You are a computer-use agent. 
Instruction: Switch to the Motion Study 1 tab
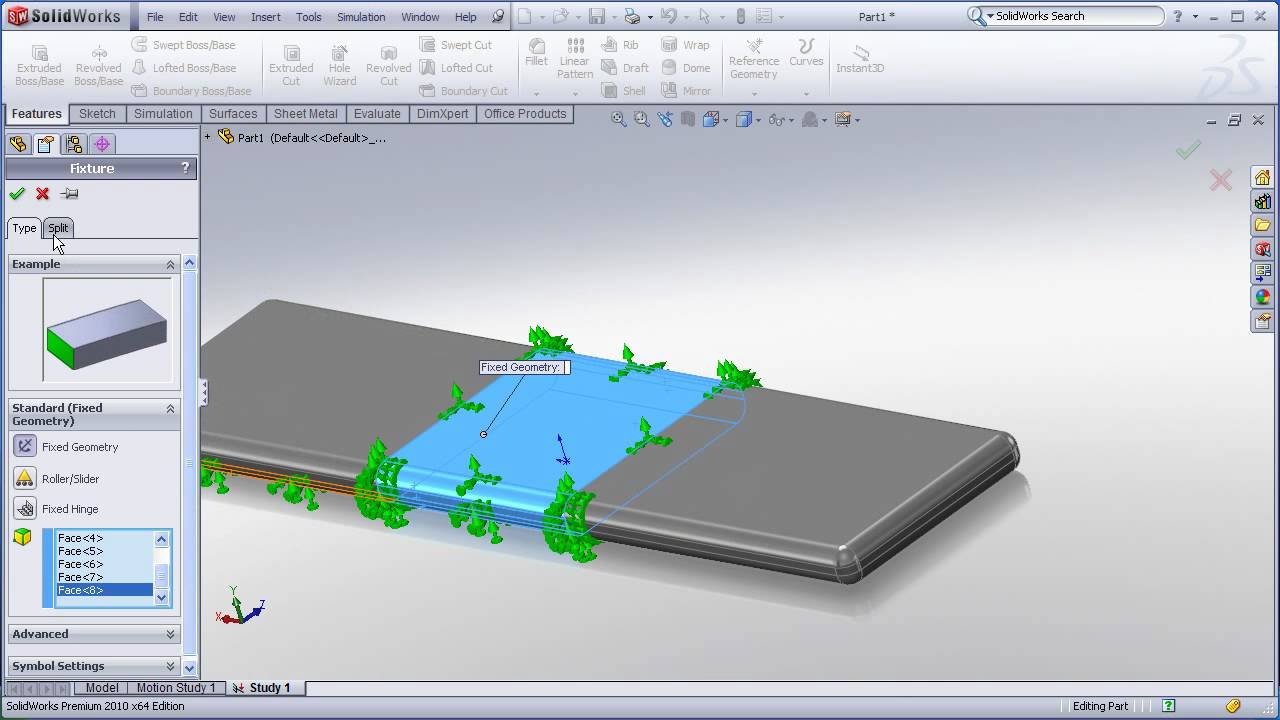click(176, 688)
